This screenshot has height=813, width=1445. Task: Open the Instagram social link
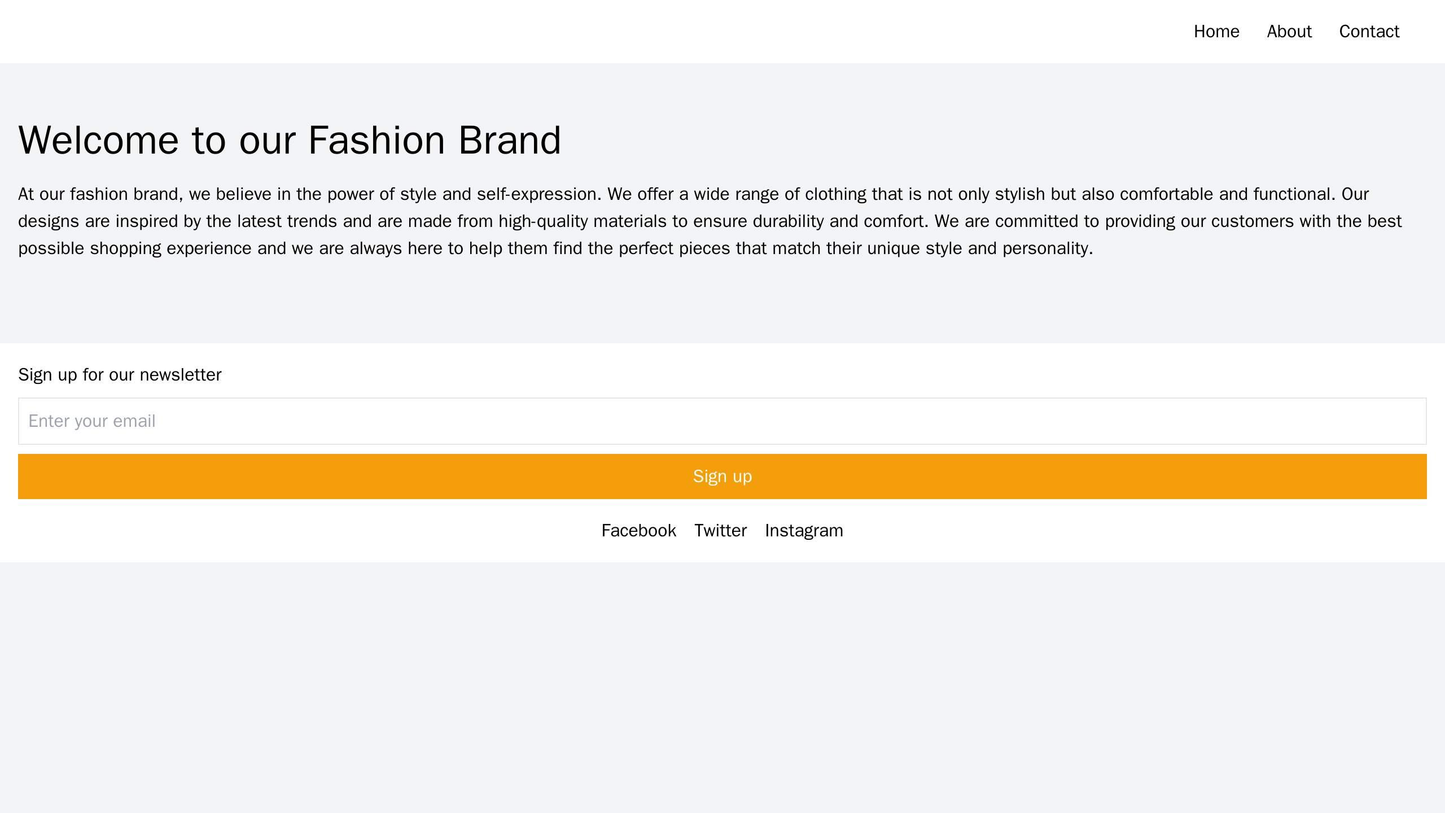point(803,530)
